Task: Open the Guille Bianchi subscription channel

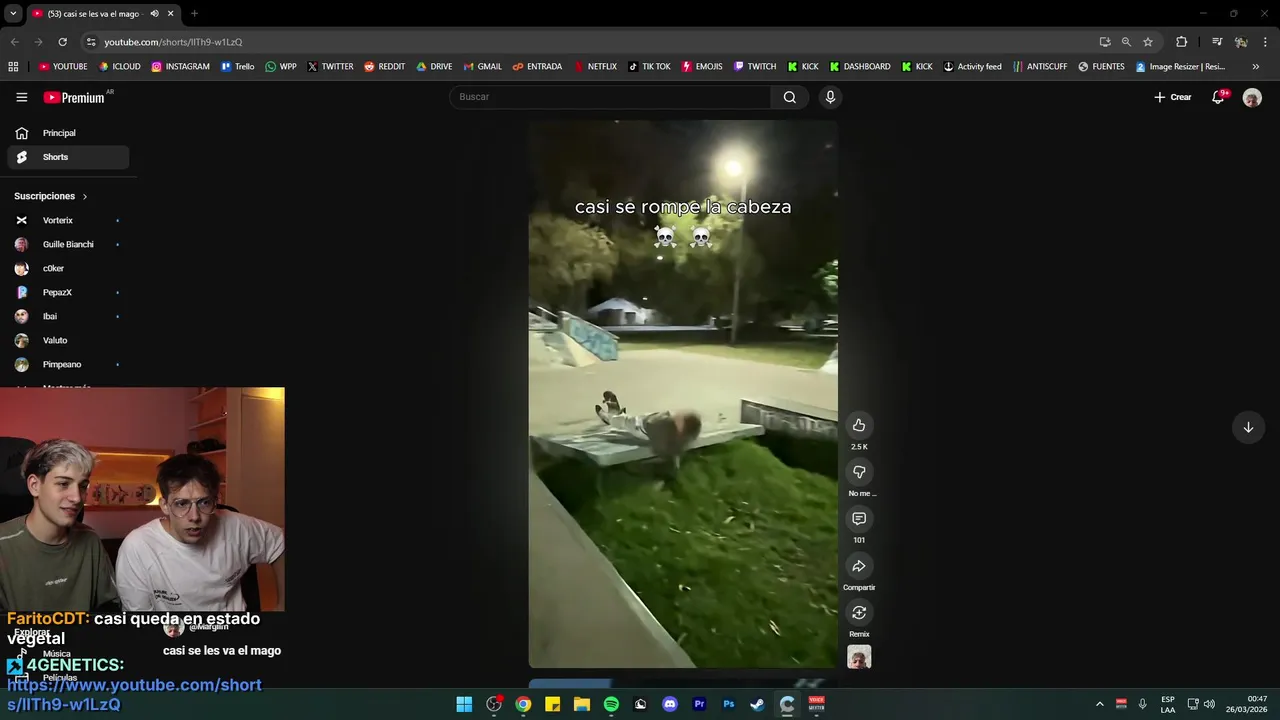Action: tap(68, 244)
